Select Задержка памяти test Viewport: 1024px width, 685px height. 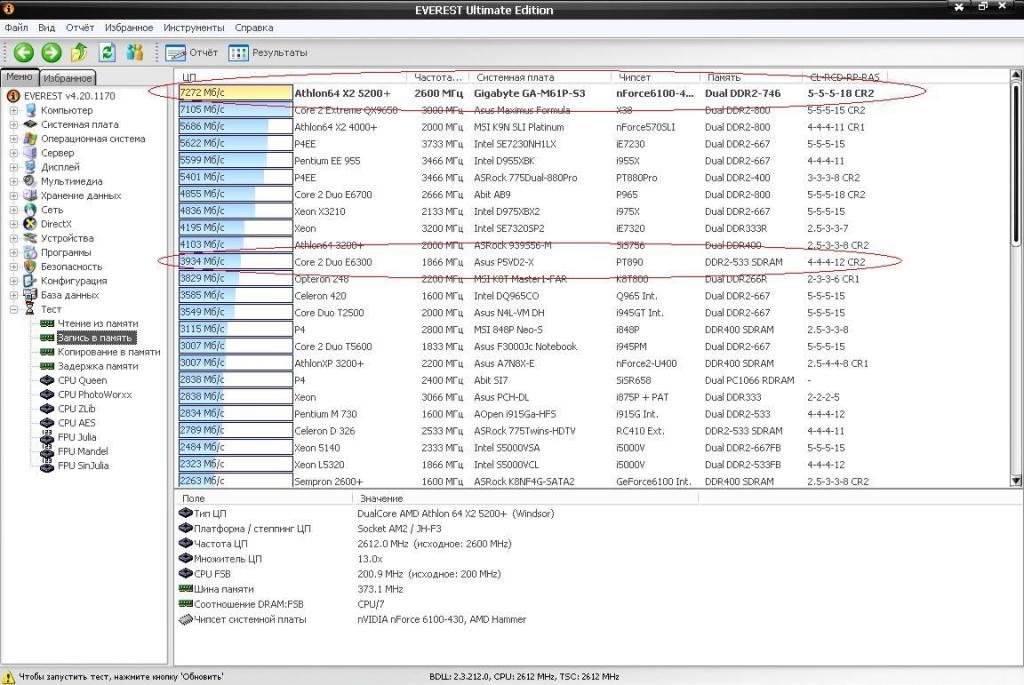pyautogui.click(x=98, y=366)
